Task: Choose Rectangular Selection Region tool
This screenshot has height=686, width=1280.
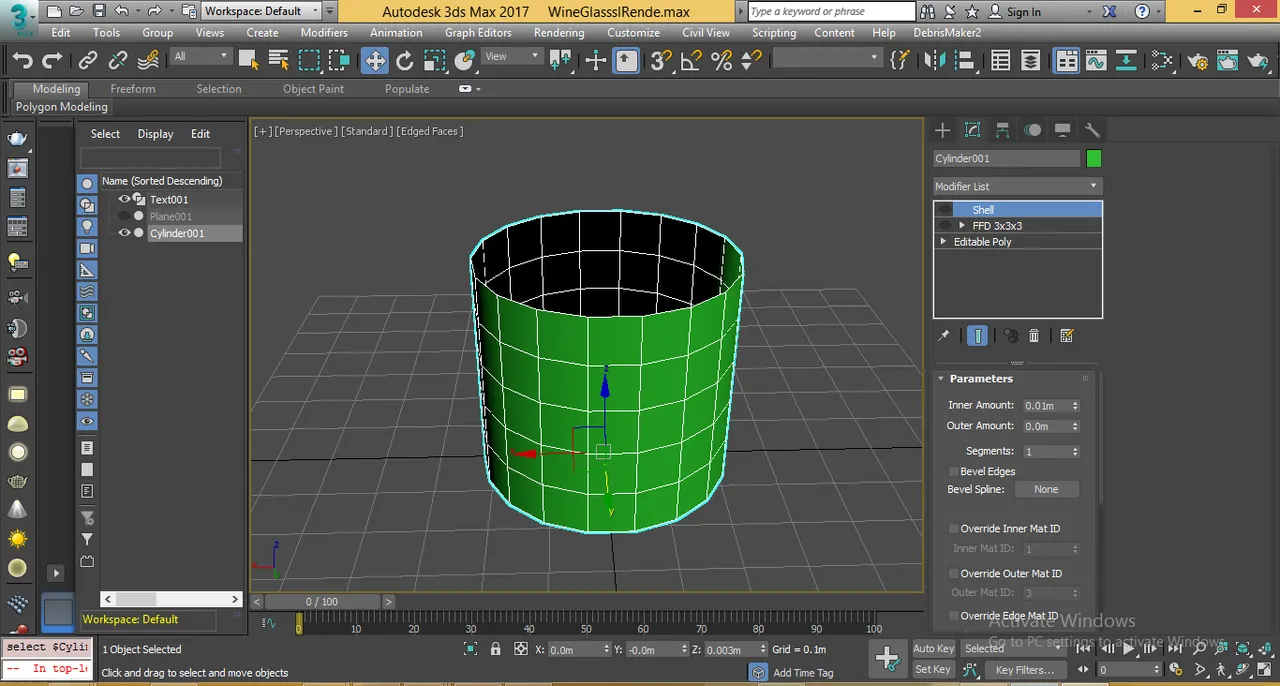Action: coord(309,61)
